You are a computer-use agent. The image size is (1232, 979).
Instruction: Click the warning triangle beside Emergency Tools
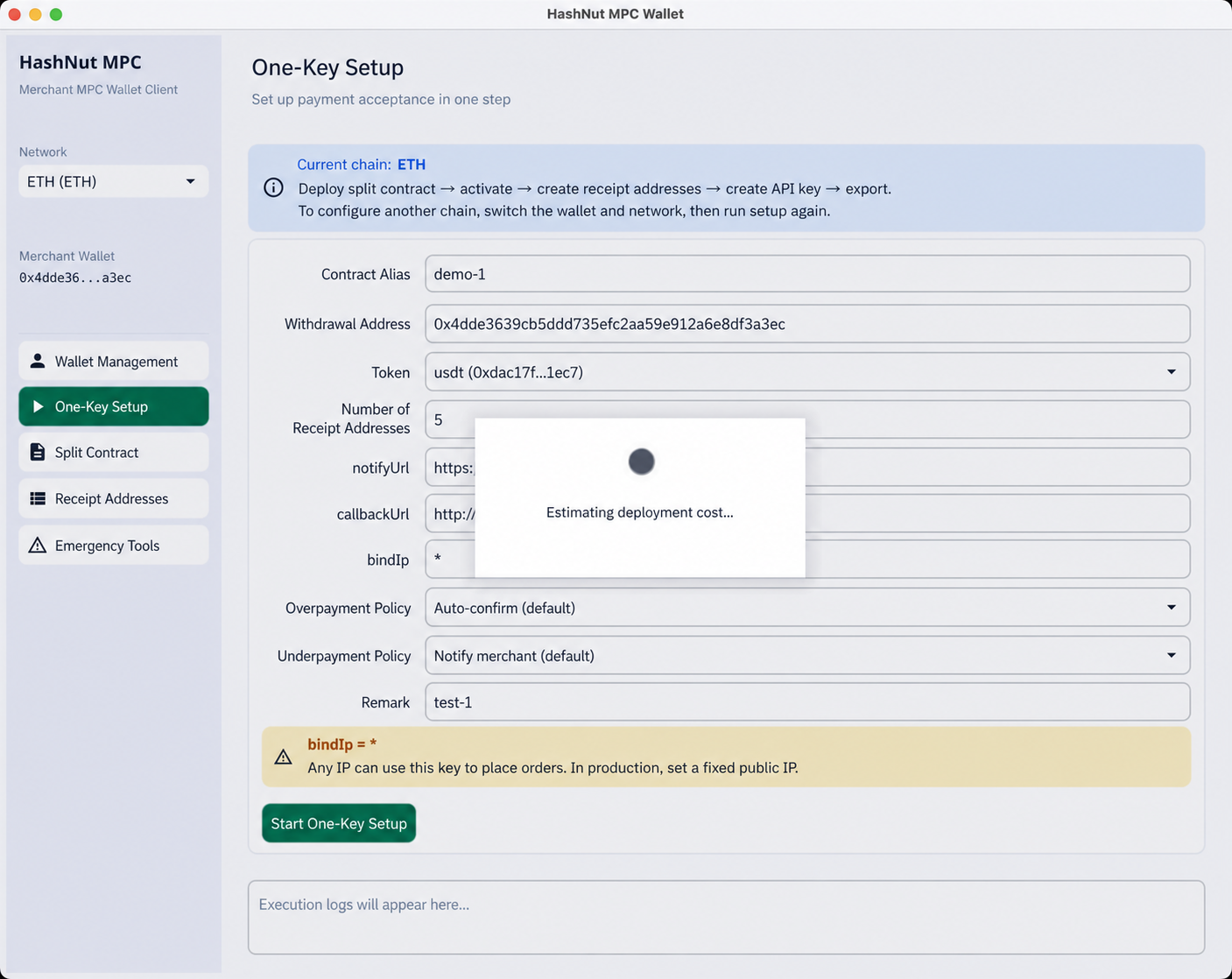[38, 546]
